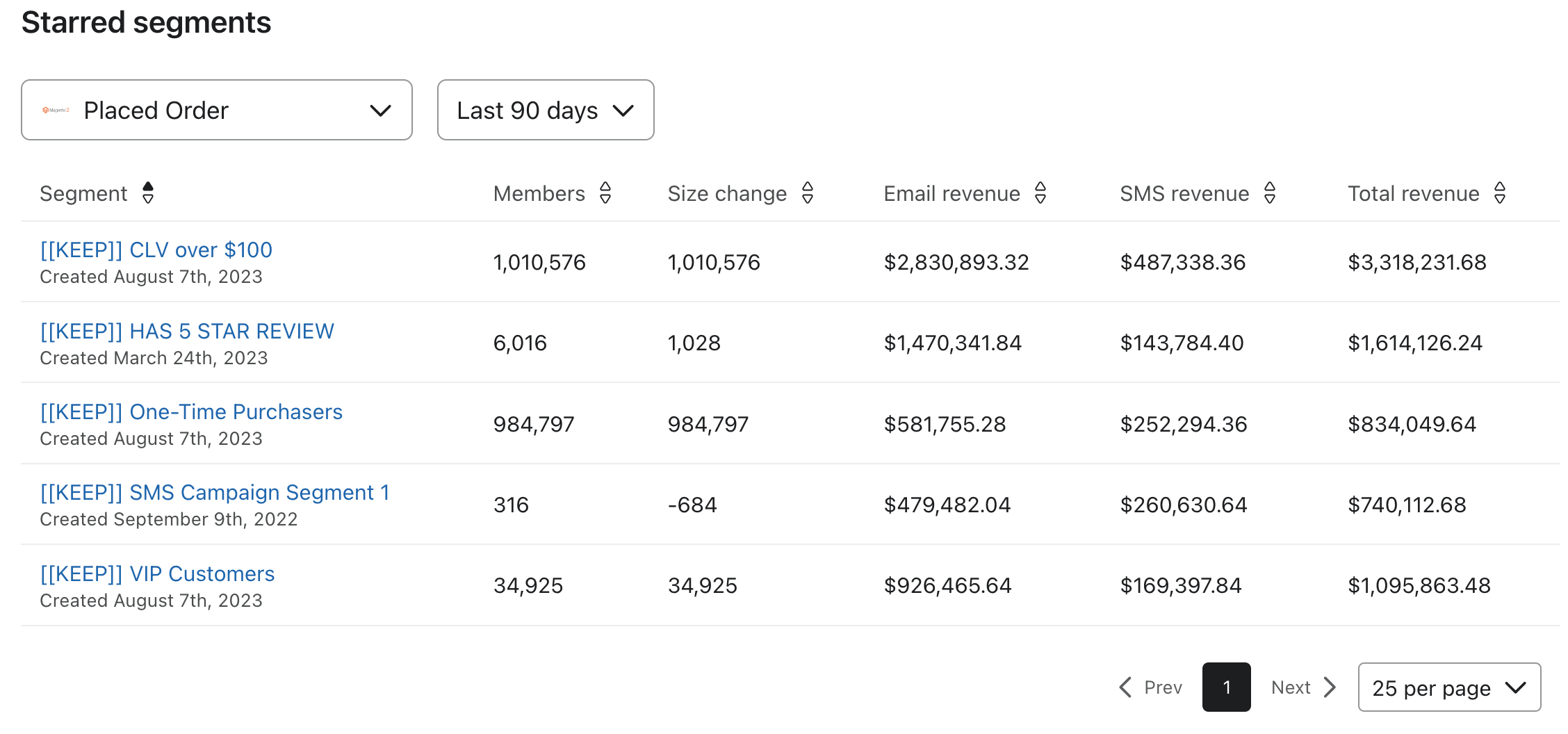Click the Magento logo in metric dropdown
Image resolution: width=1568 pixels, height=734 pixels.
(56, 111)
